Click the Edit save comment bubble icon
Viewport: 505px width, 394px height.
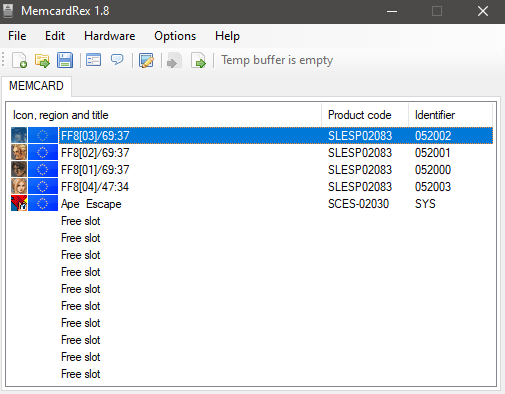(x=117, y=60)
